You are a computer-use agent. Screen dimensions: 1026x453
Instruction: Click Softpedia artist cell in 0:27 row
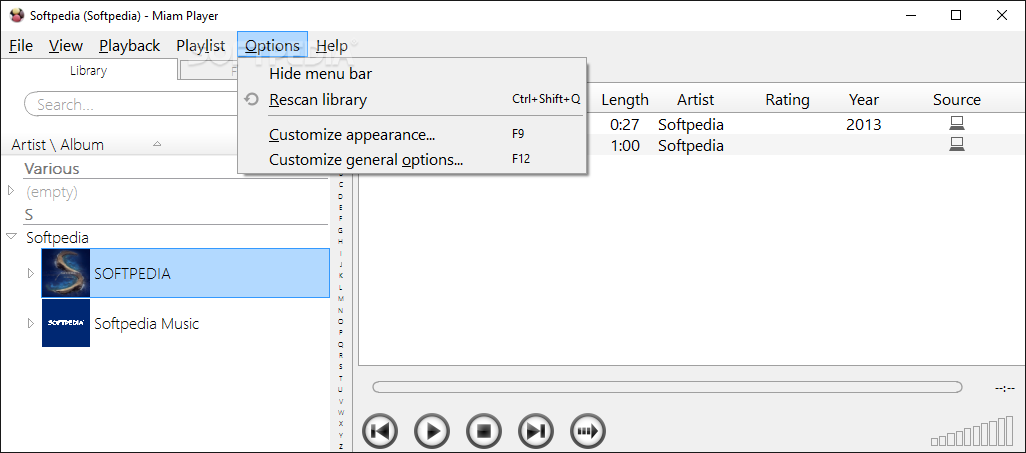[690, 124]
